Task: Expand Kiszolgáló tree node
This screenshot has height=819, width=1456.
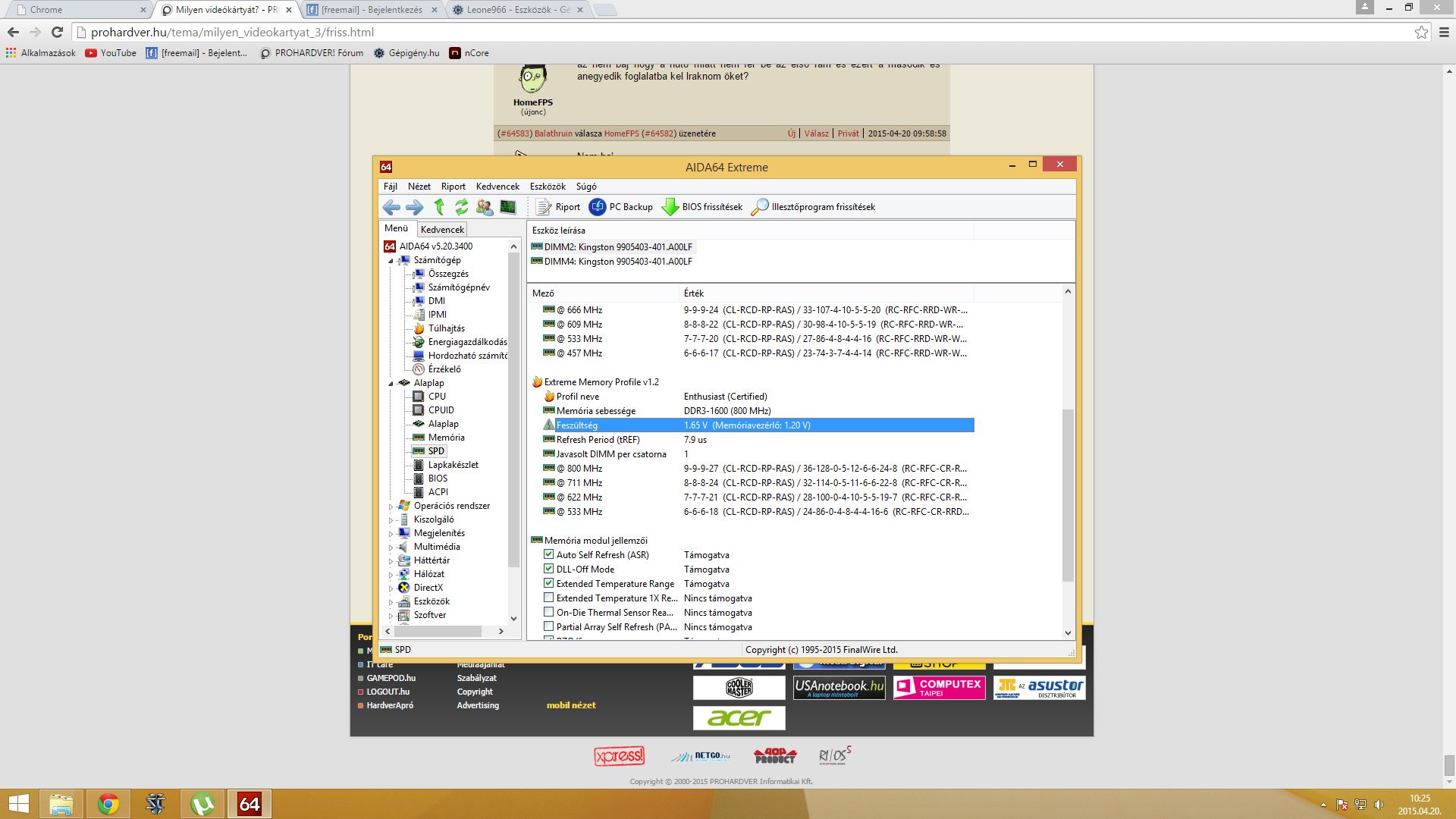Action: 391,519
